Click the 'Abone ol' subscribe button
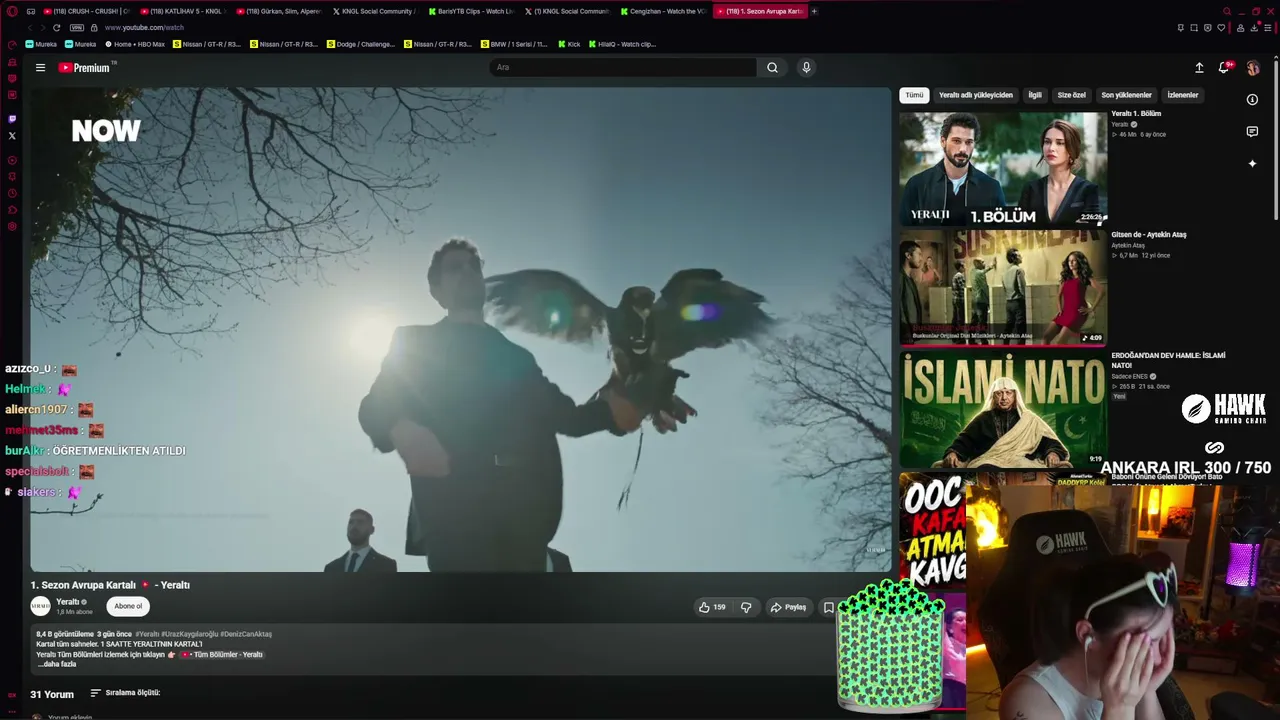 [128, 606]
